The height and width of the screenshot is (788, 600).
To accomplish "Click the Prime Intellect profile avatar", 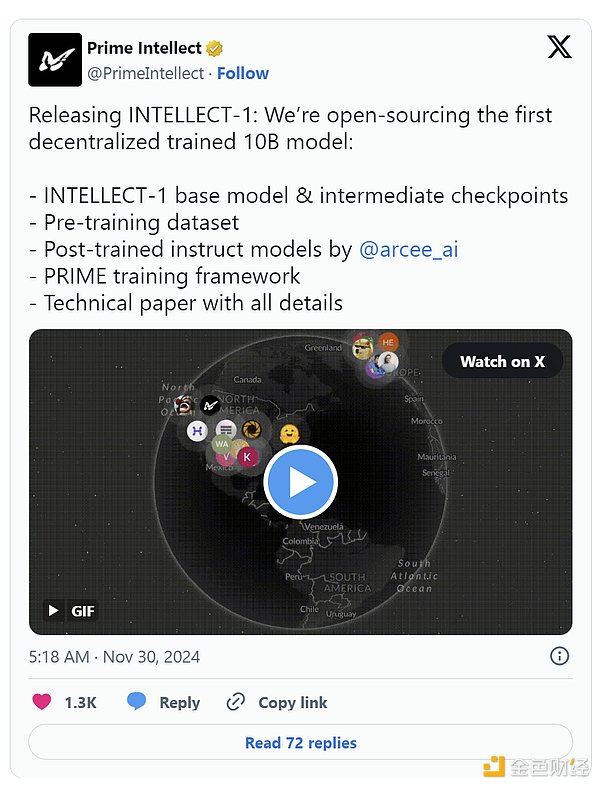I will pyautogui.click(x=55, y=60).
